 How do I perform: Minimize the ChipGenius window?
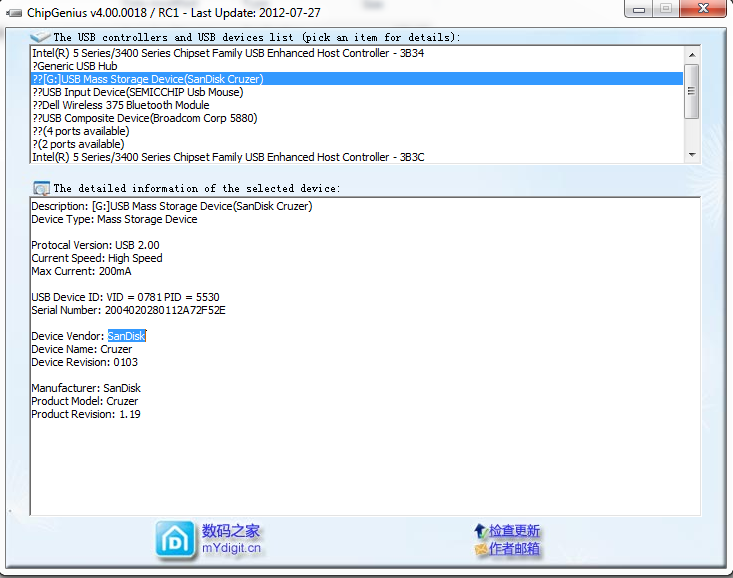coord(639,9)
